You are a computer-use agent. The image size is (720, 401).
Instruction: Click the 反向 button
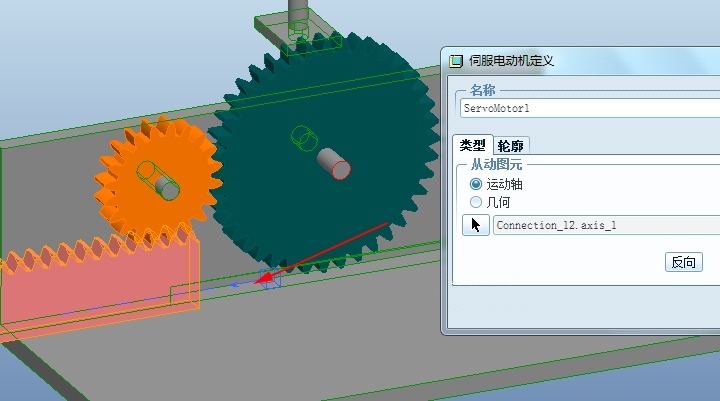coord(684,262)
